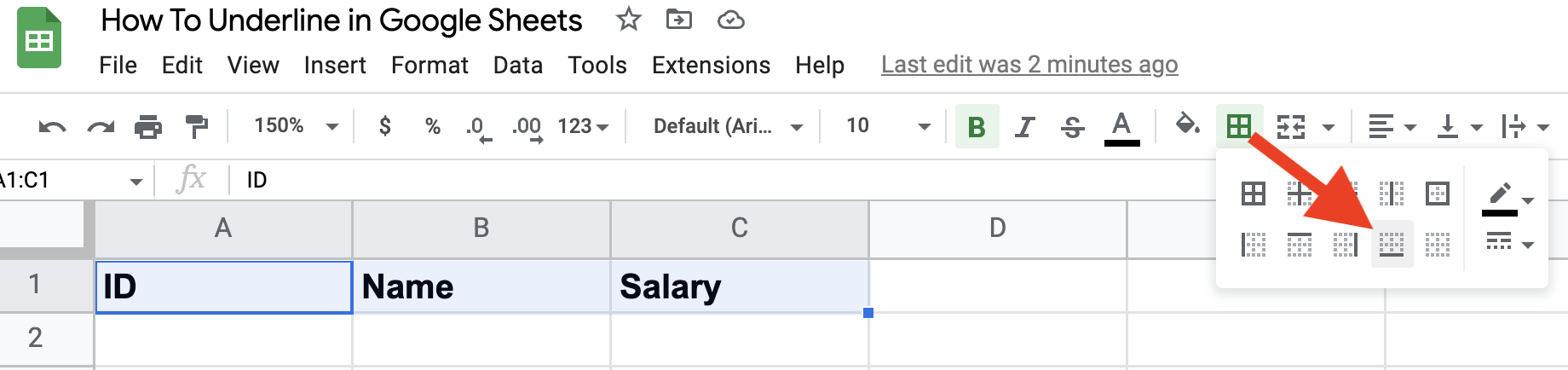Toggle Italic formatting button
1568x370 pixels.
pos(1024,127)
